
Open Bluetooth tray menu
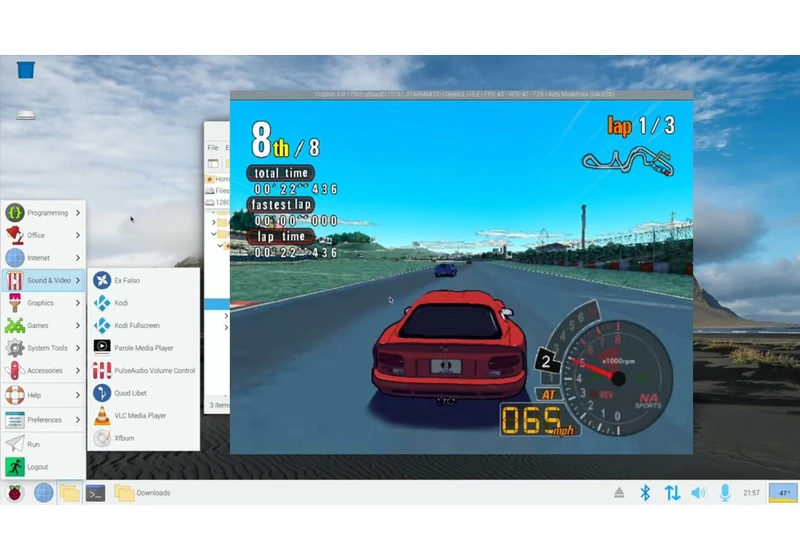coord(645,493)
